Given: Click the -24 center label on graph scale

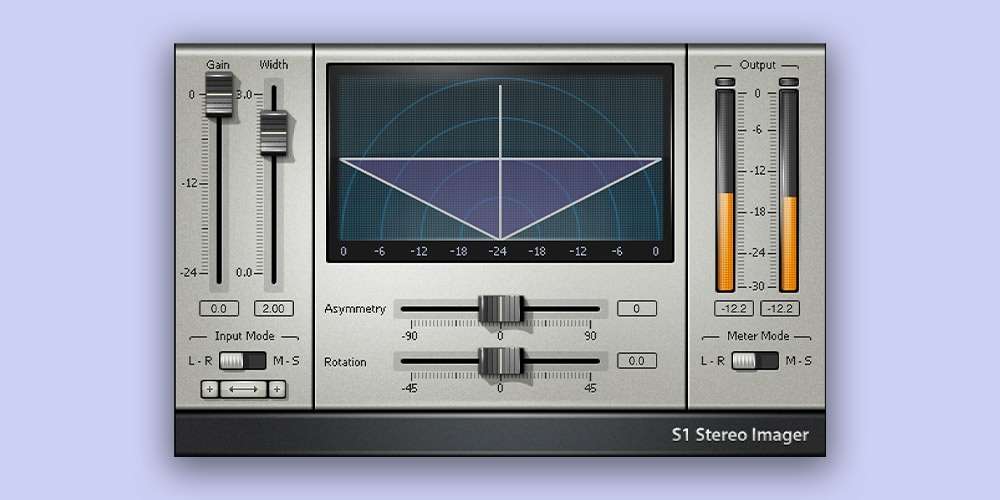Looking at the screenshot, I should point(497,251).
